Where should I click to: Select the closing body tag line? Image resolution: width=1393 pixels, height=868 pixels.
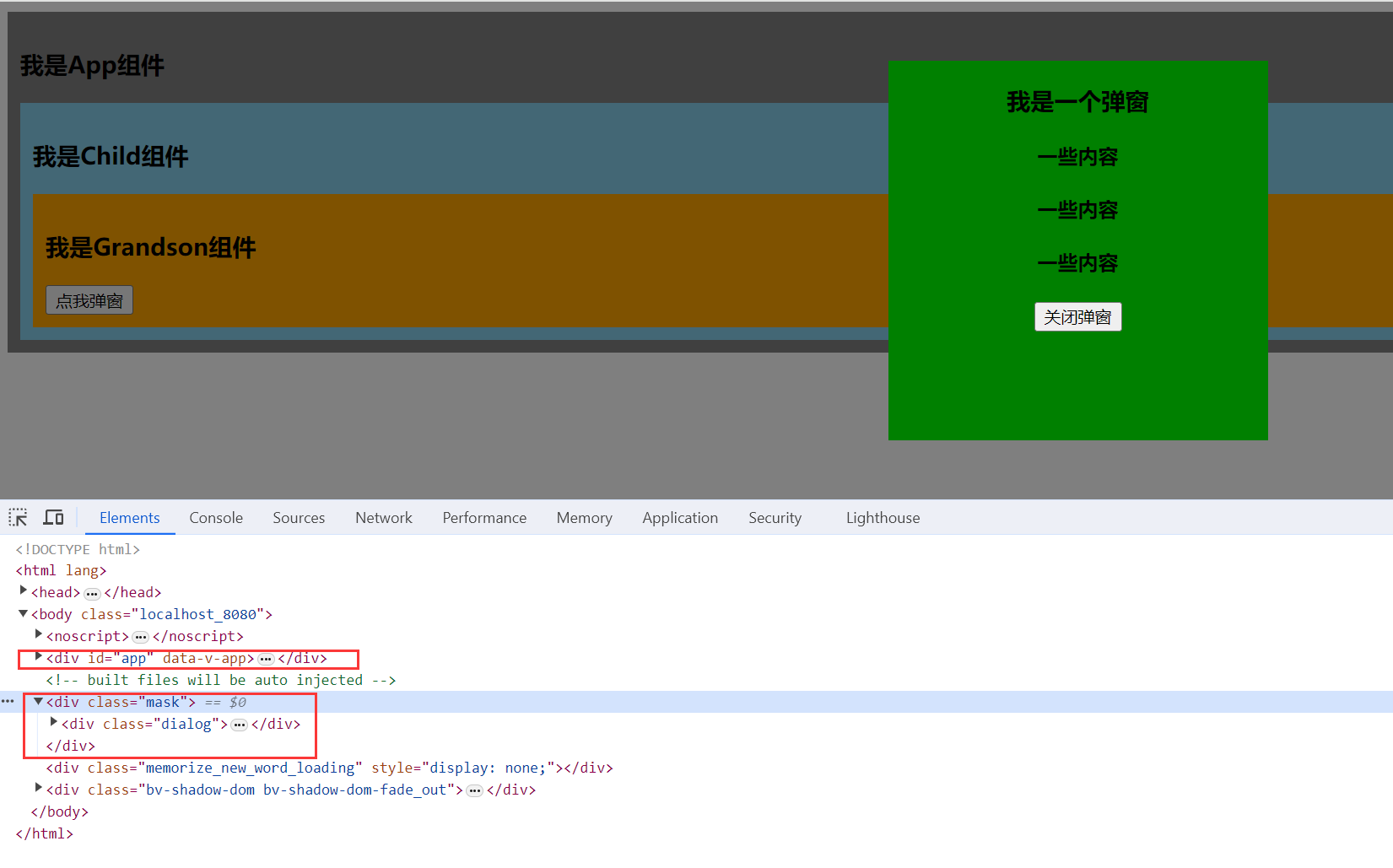click(x=59, y=812)
